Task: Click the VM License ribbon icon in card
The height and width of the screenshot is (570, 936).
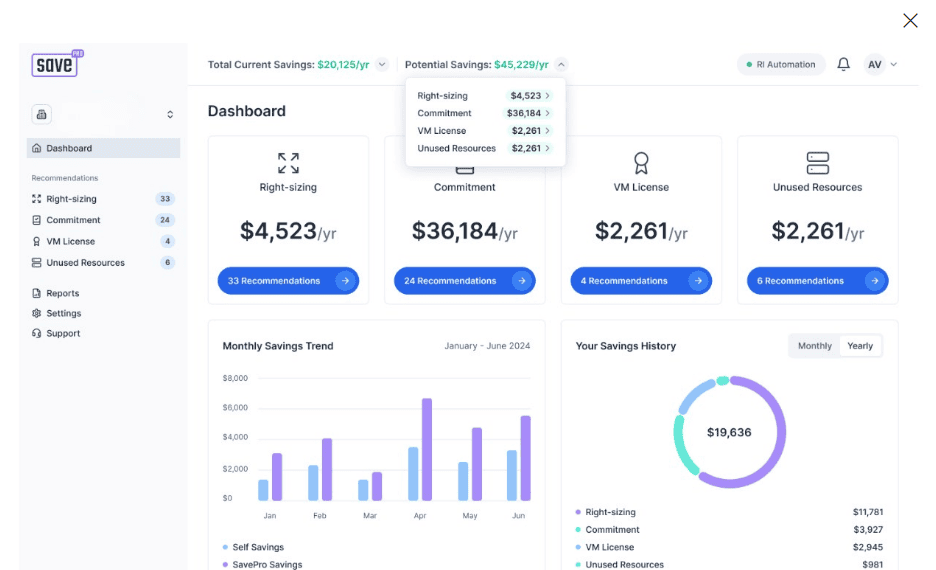Action: point(641,163)
